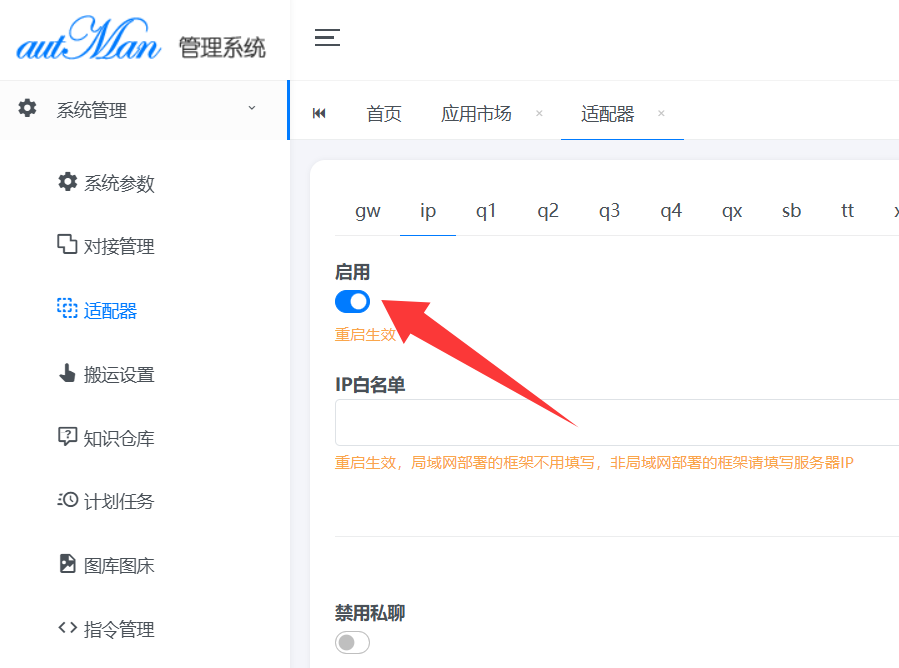
Task: Open 系统参数 menu item
Action: point(119,183)
